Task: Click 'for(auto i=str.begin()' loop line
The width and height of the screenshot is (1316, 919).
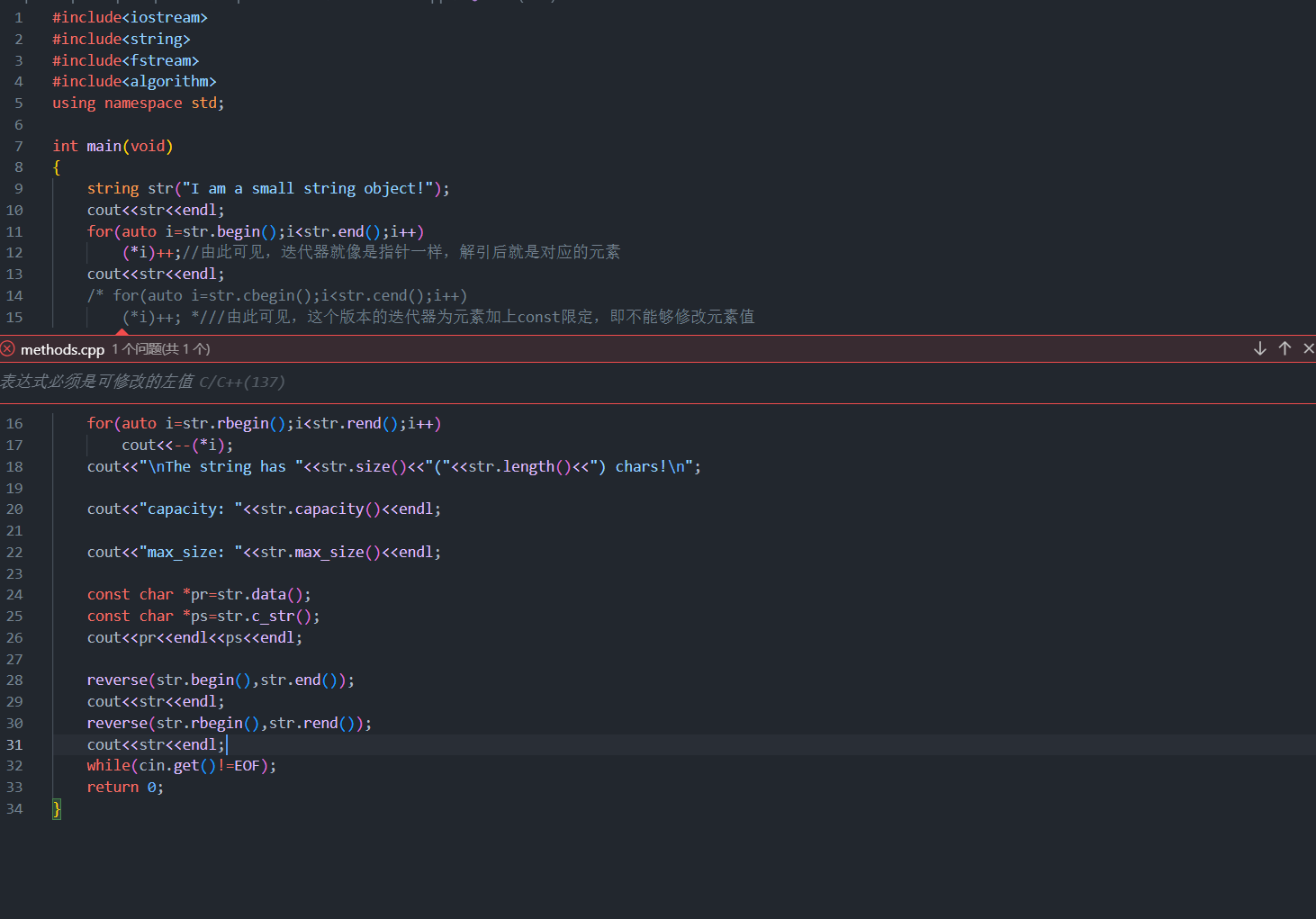Action: [x=256, y=231]
